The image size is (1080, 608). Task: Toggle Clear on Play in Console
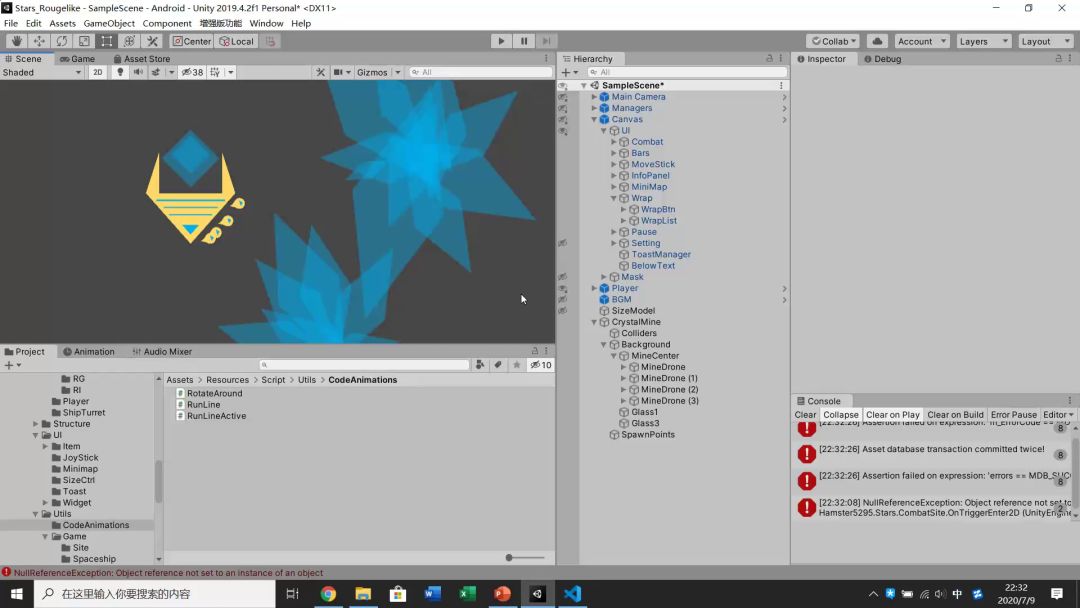(893, 415)
